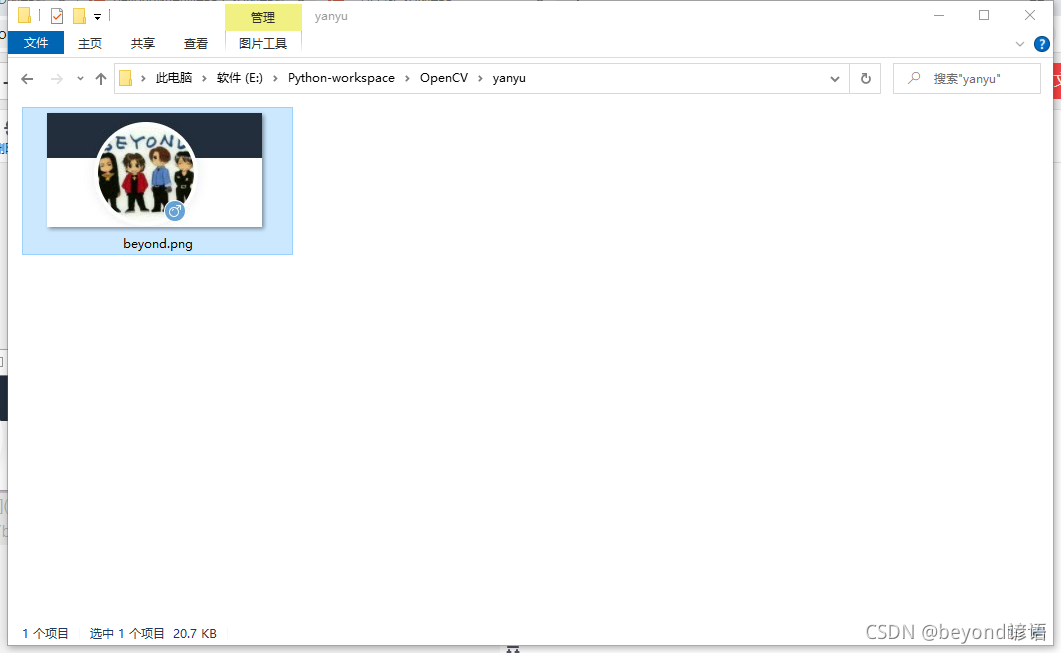Click the 管理 contextual tab header

click(x=263, y=17)
